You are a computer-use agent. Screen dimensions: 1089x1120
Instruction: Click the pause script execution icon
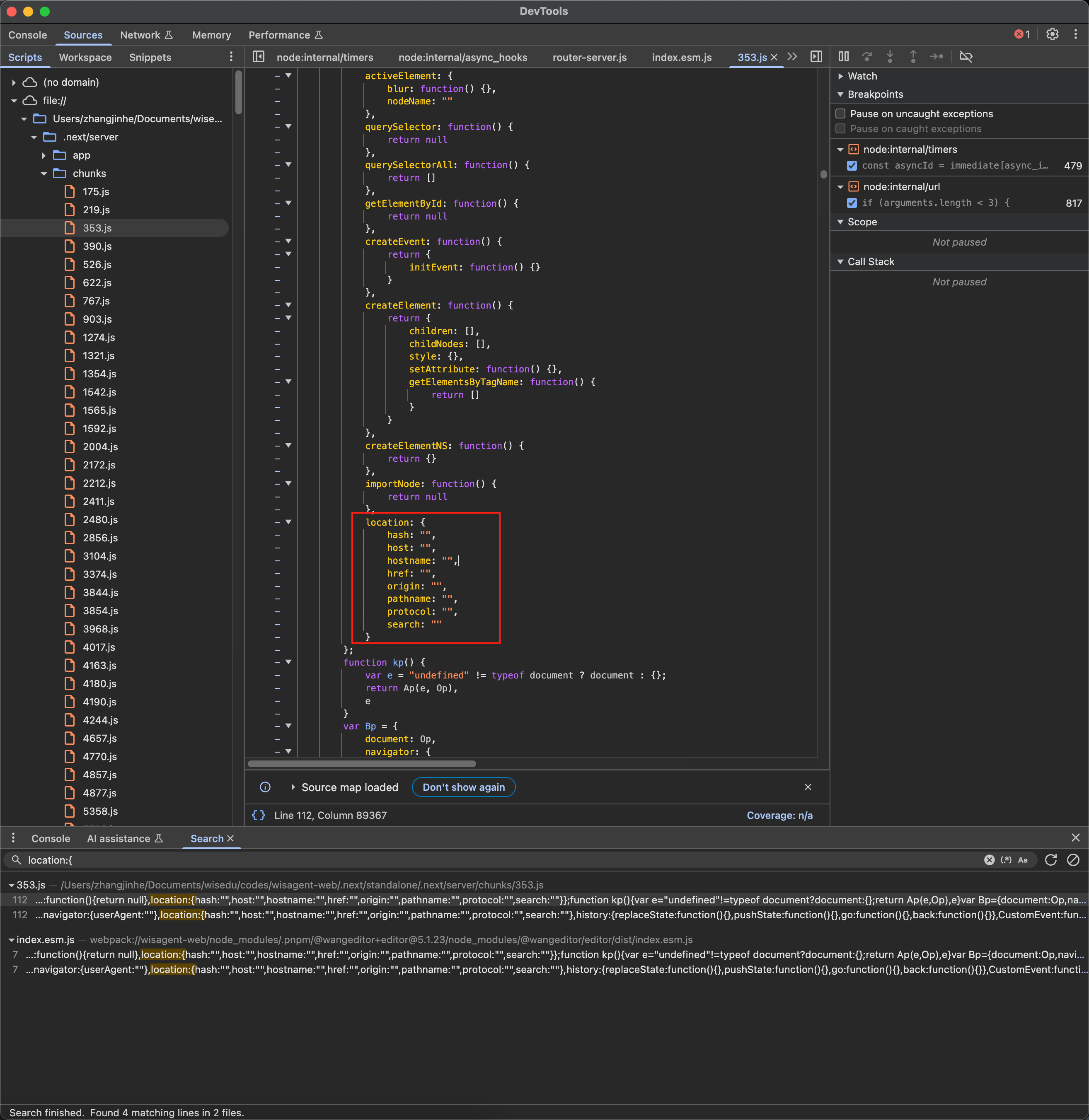pos(844,57)
